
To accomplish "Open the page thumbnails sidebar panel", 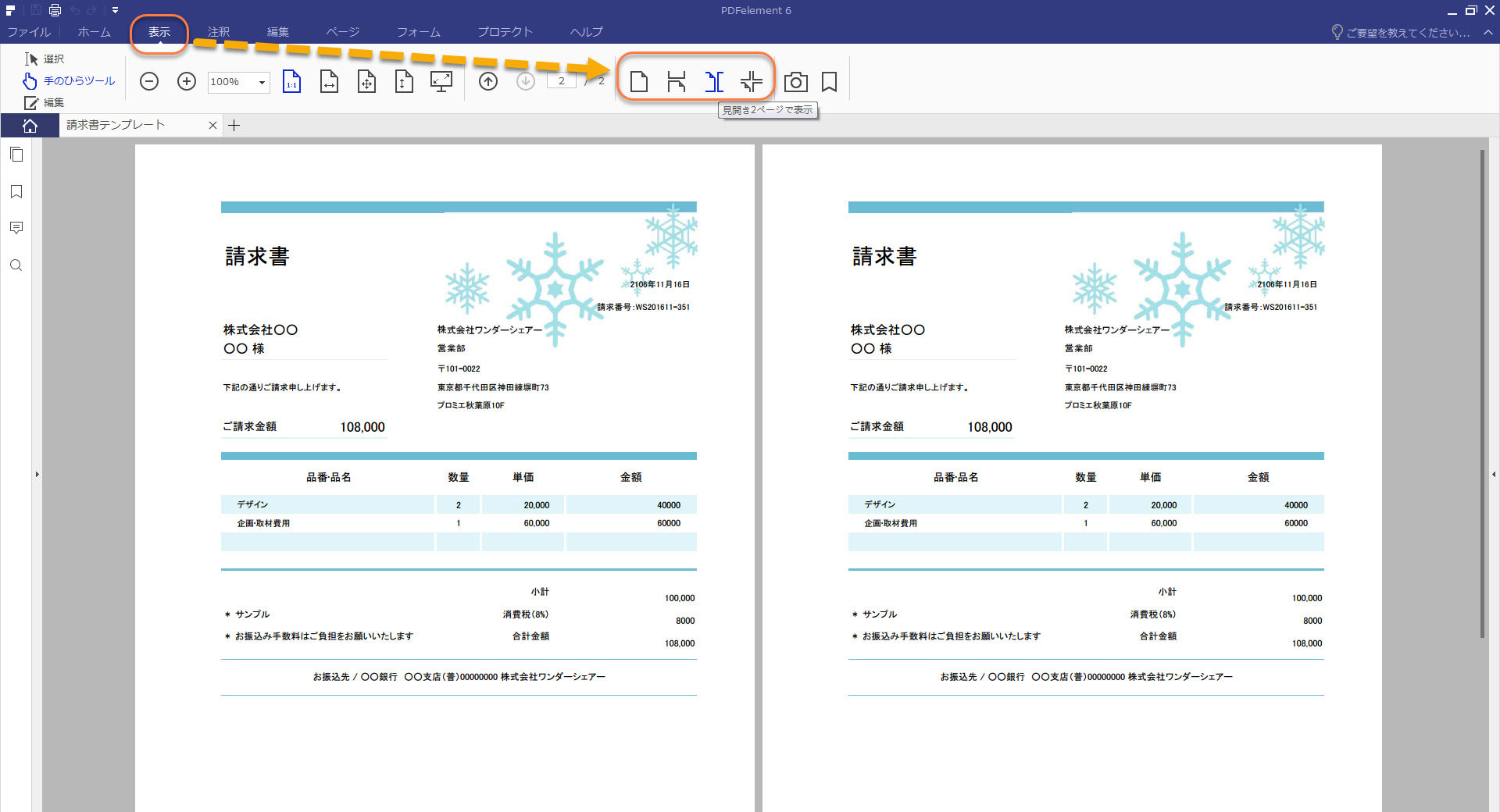I will [x=16, y=155].
